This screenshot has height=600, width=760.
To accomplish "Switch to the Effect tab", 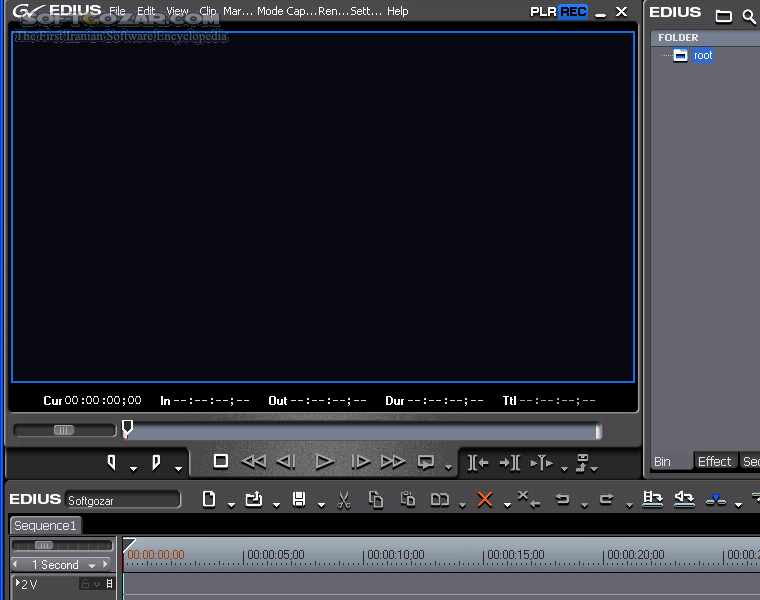I will 714,461.
